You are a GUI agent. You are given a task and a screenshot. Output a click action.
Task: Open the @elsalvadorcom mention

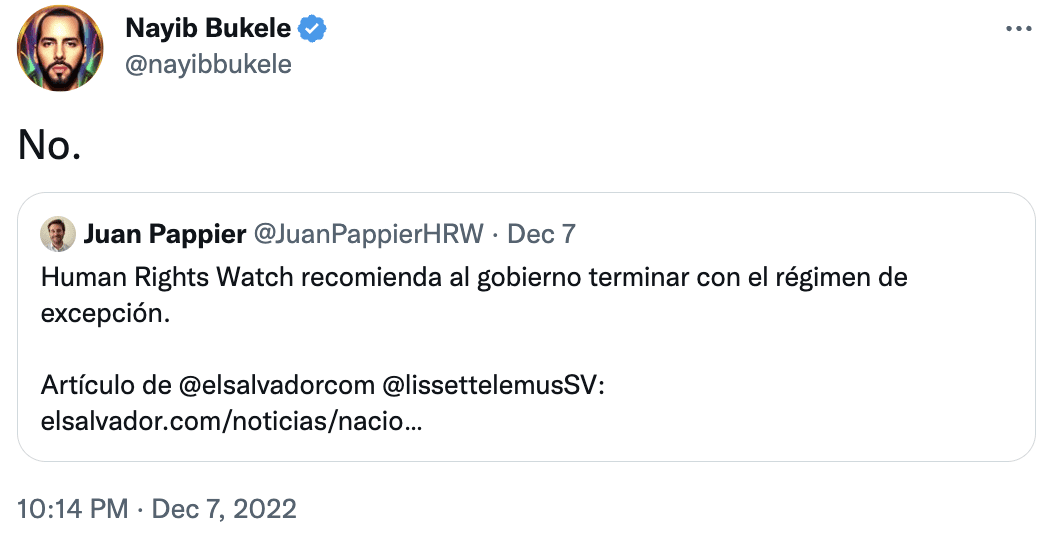(x=276, y=385)
